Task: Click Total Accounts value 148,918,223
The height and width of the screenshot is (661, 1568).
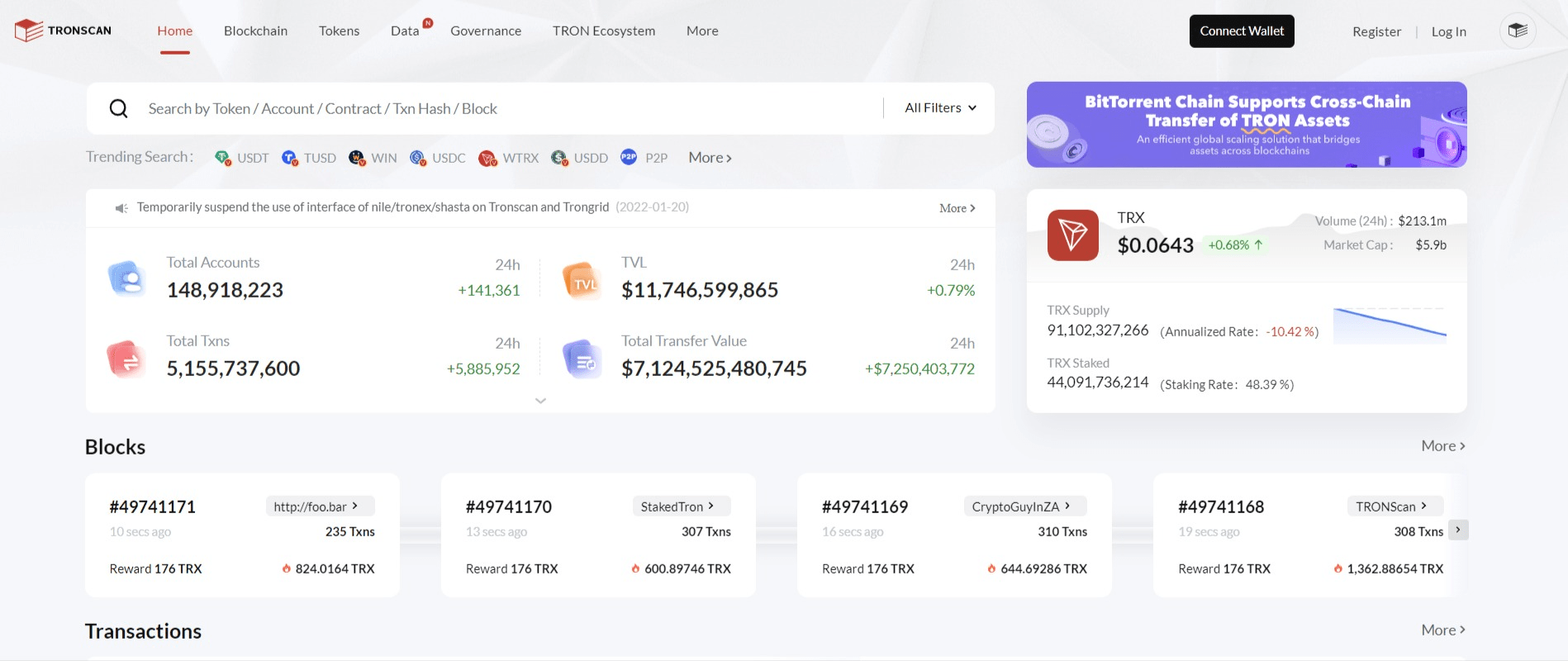Action: [225, 290]
